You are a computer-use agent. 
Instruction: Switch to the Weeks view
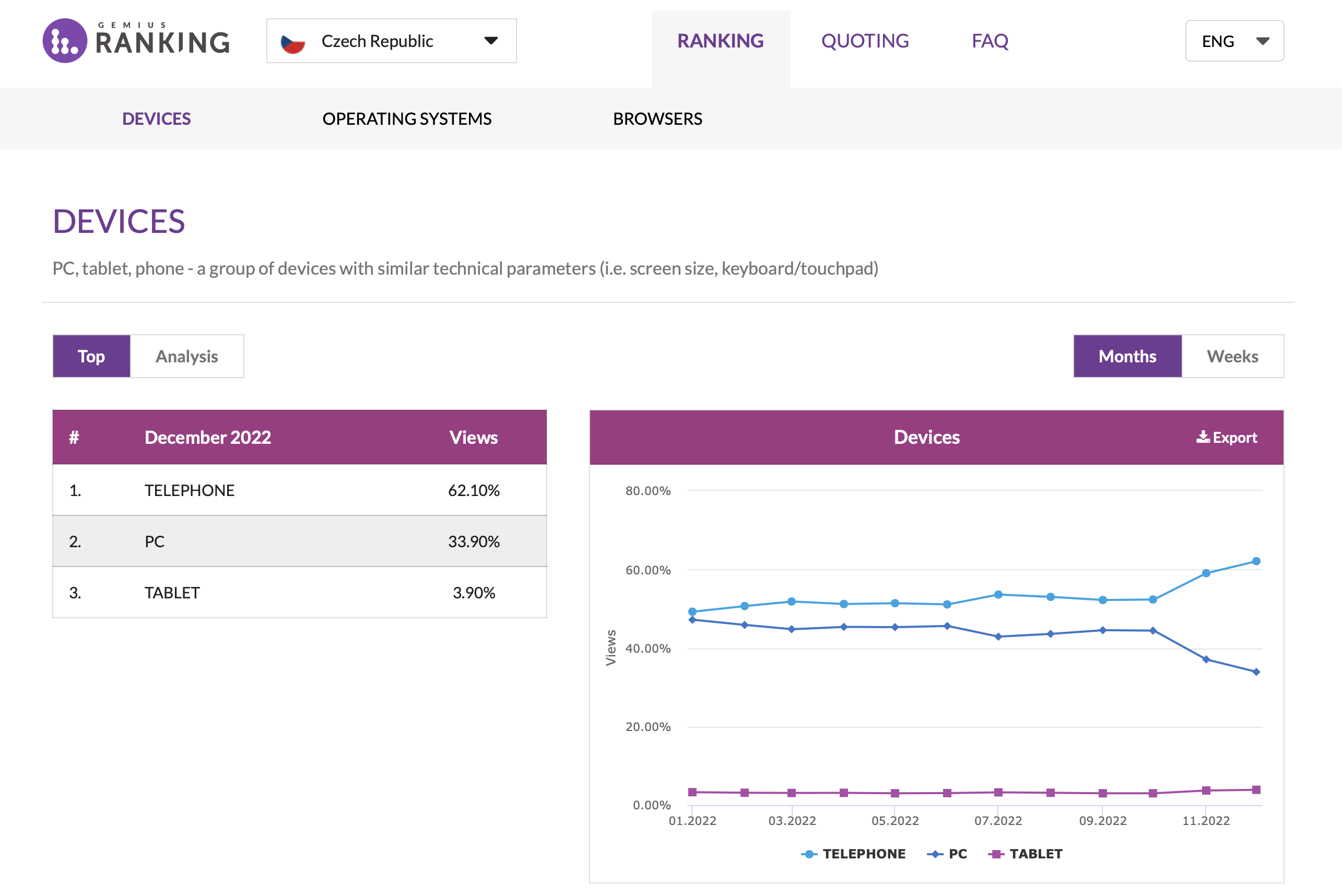[x=1232, y=357]
